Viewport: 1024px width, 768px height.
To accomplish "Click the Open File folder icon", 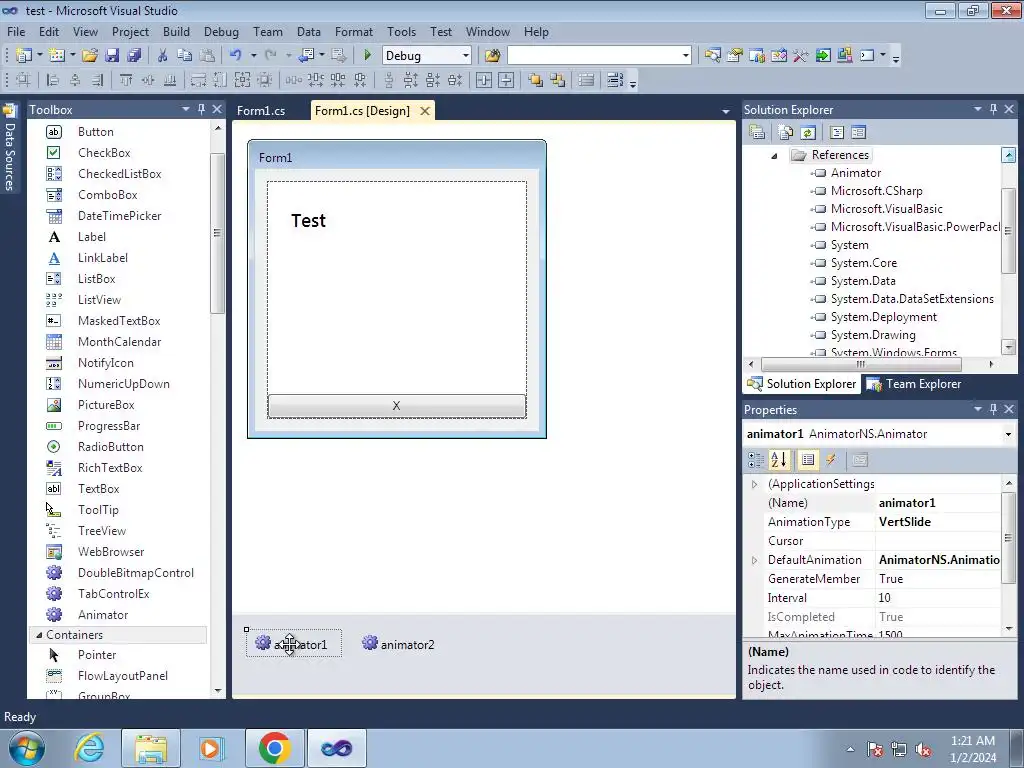I will [x=90, y=56].
